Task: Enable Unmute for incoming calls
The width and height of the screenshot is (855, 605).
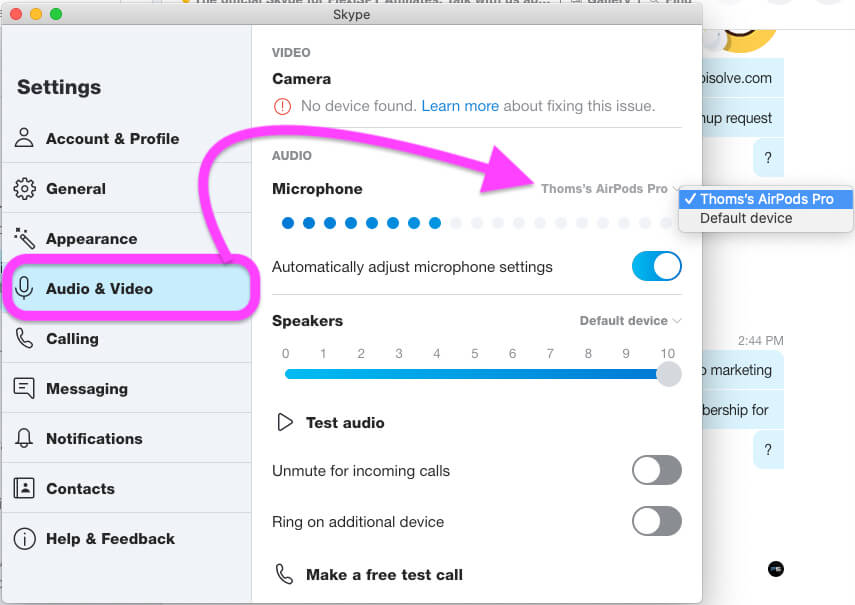Action: click(x=657, y=470)
